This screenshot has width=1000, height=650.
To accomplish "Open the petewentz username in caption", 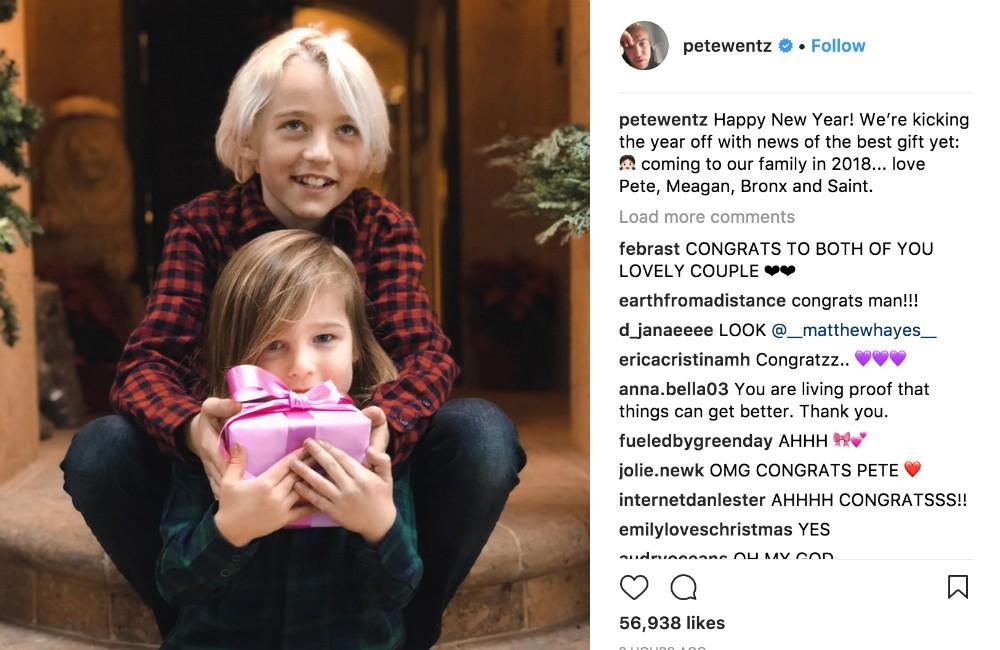I will (x=663, y=120).
